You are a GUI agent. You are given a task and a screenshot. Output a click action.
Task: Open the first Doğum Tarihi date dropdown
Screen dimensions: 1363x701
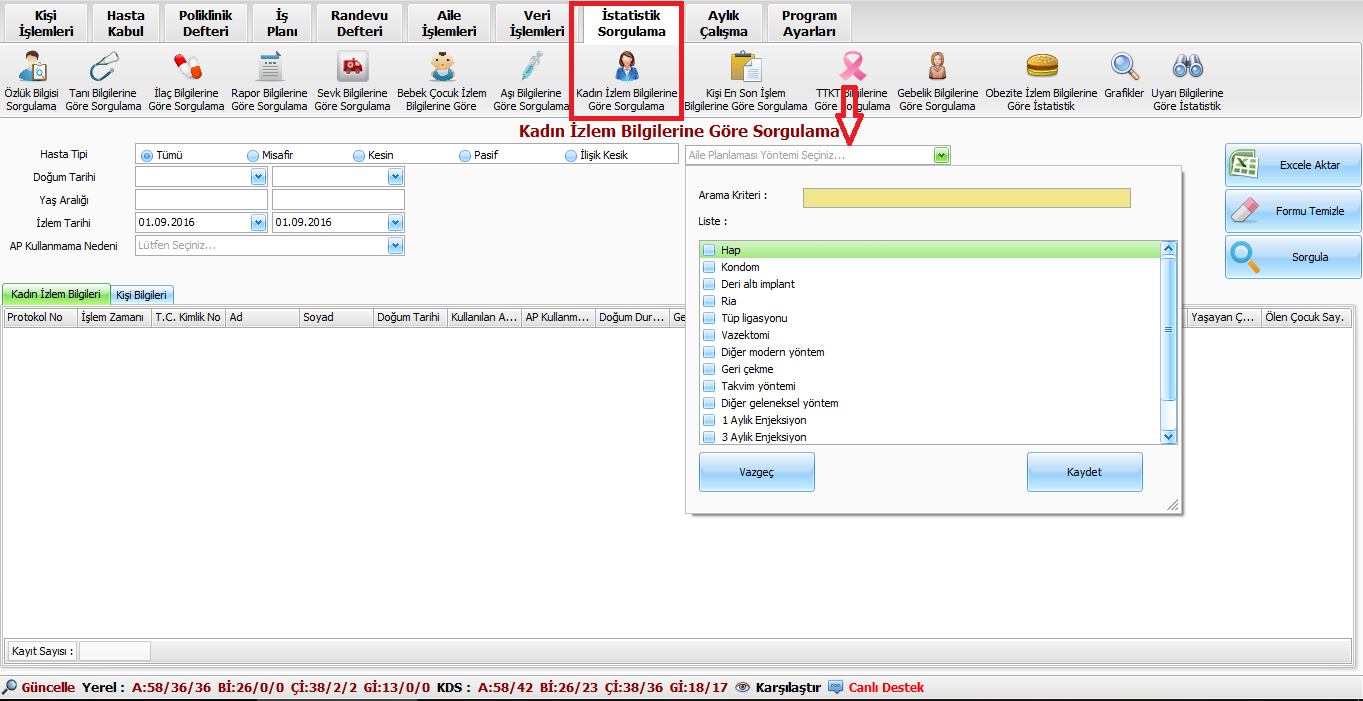[x=258, y=177]
